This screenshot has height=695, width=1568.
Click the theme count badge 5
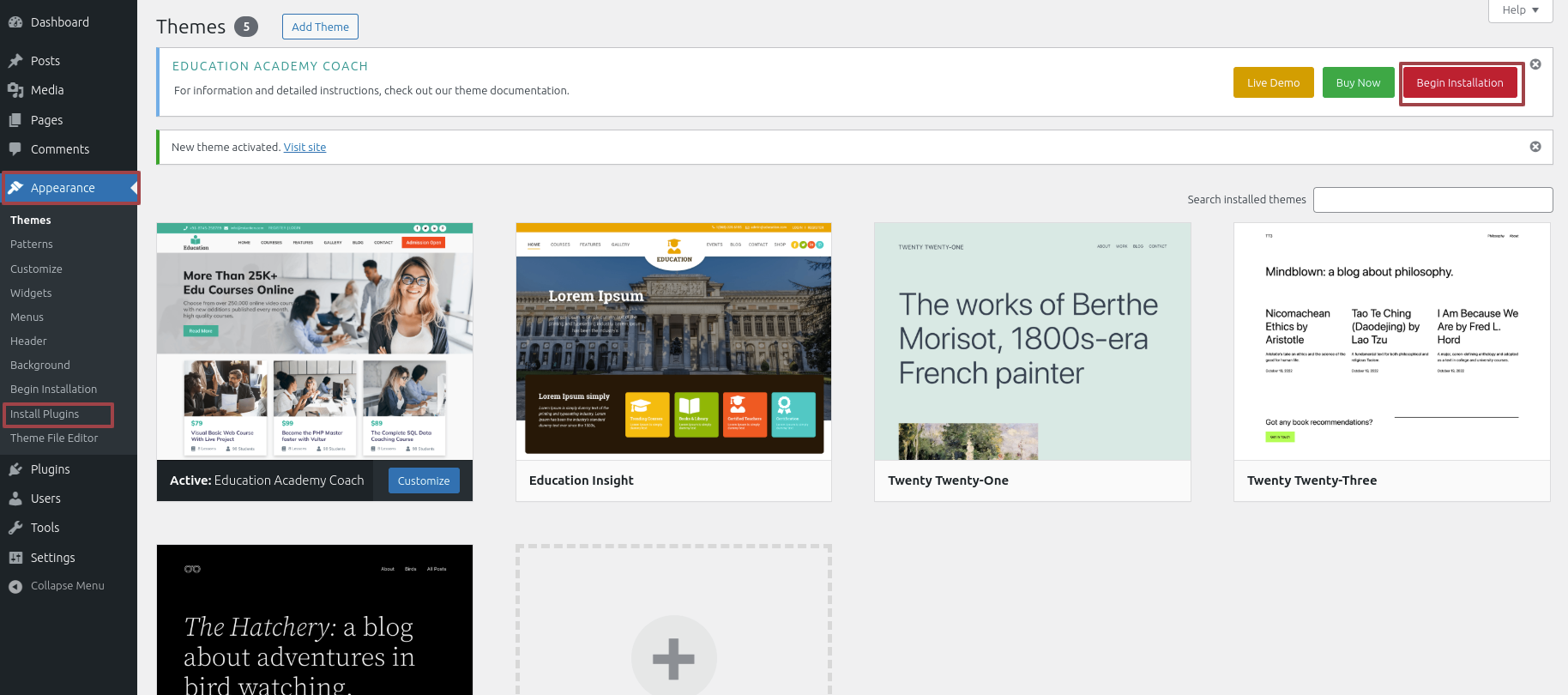coord(246,27)
